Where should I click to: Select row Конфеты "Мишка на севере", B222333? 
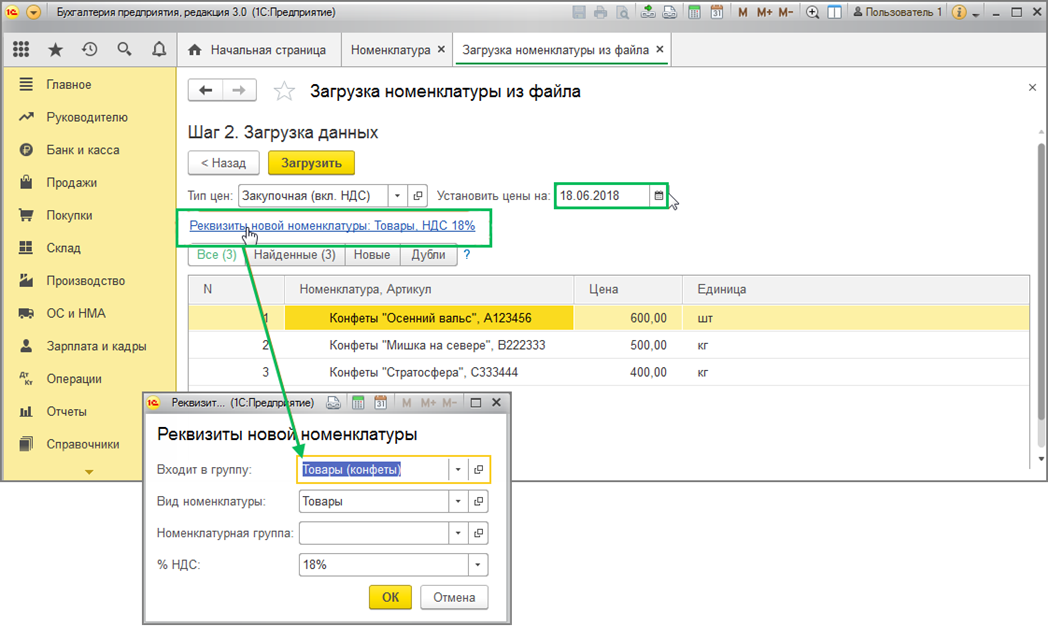pos(608,345)
